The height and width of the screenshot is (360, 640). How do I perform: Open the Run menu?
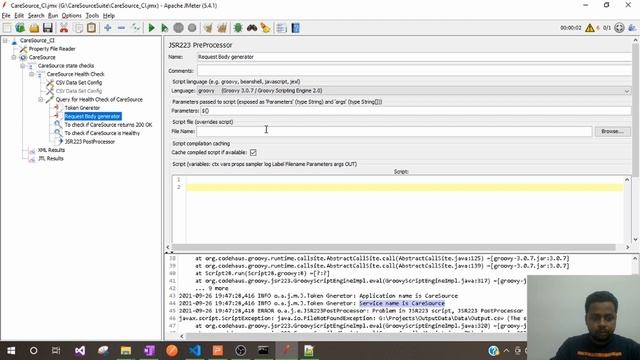53,16
